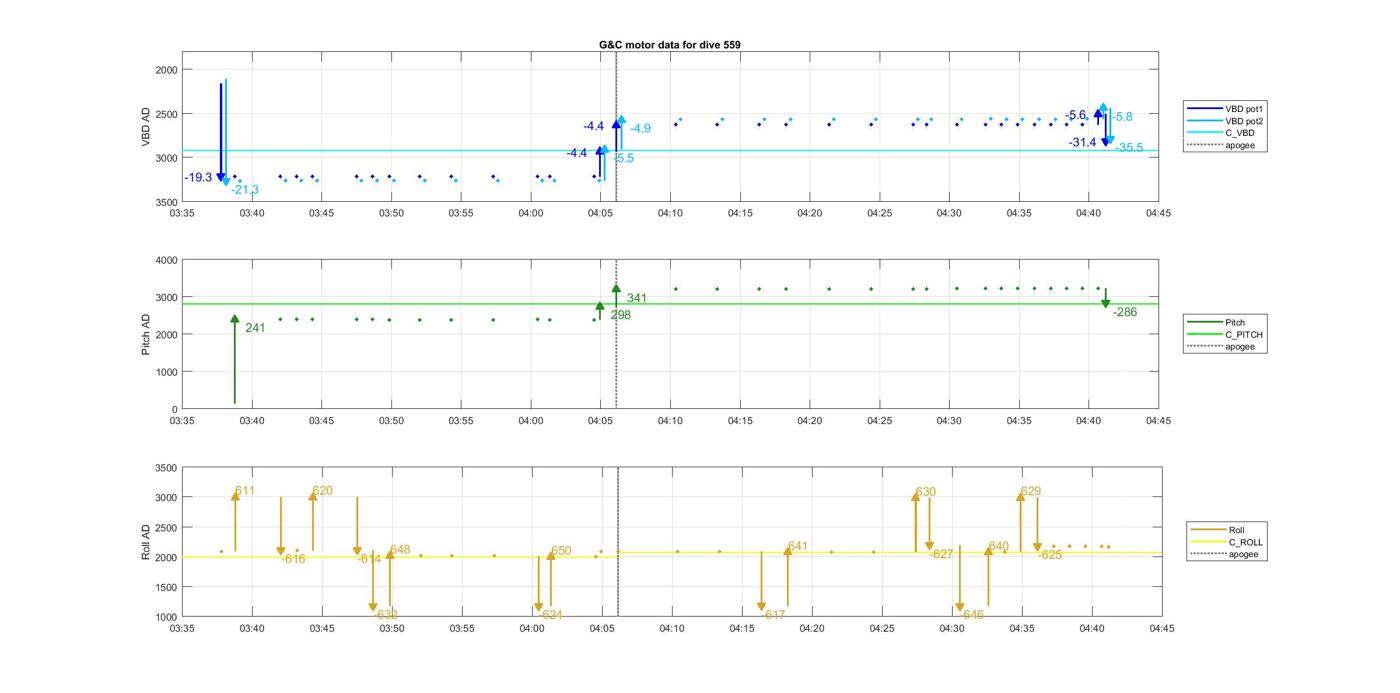Viewport: 1400px width, 693px height.
Task: Click the '04:45' tick under the Roll plot
Action: (x=1161, y=628)
